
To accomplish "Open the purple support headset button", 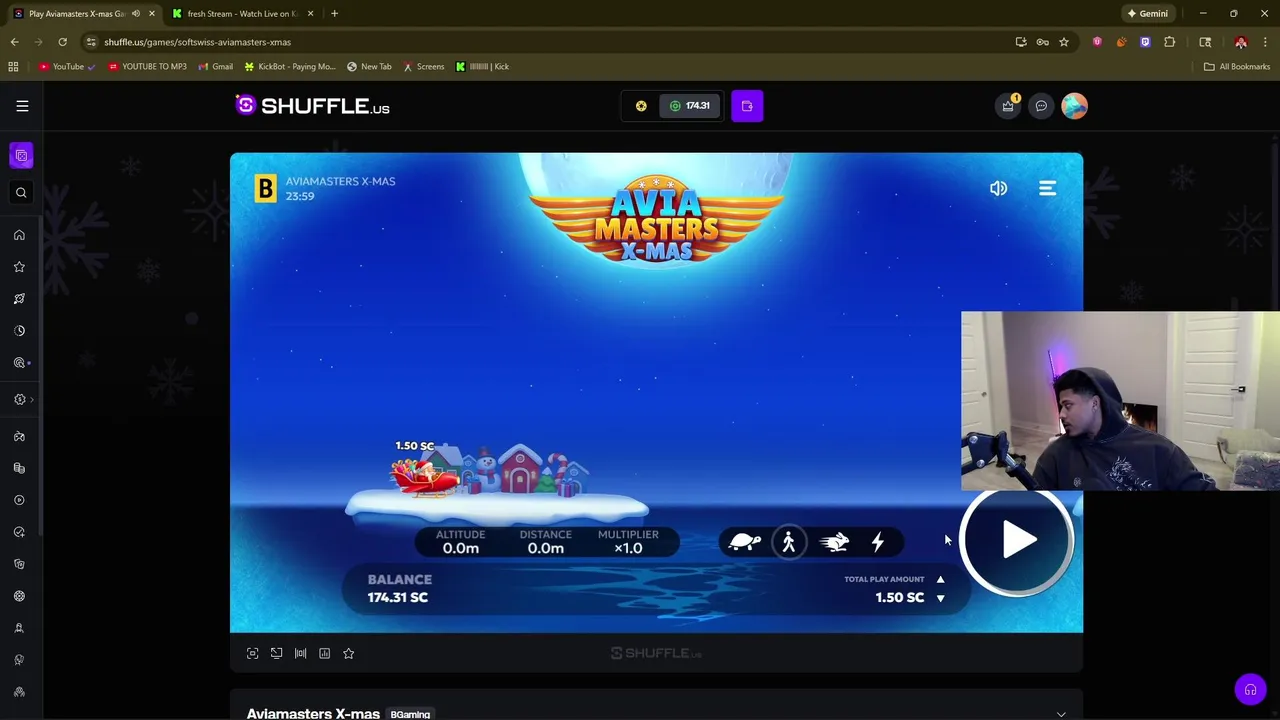I will coord(1250,689).
